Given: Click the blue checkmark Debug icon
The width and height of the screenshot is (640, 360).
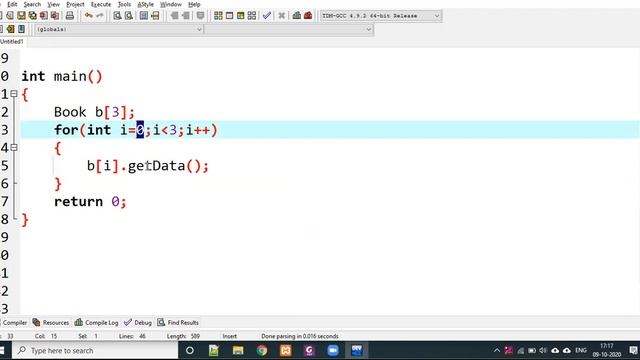Looking at the screenshot, I should (x=267, y=16).
